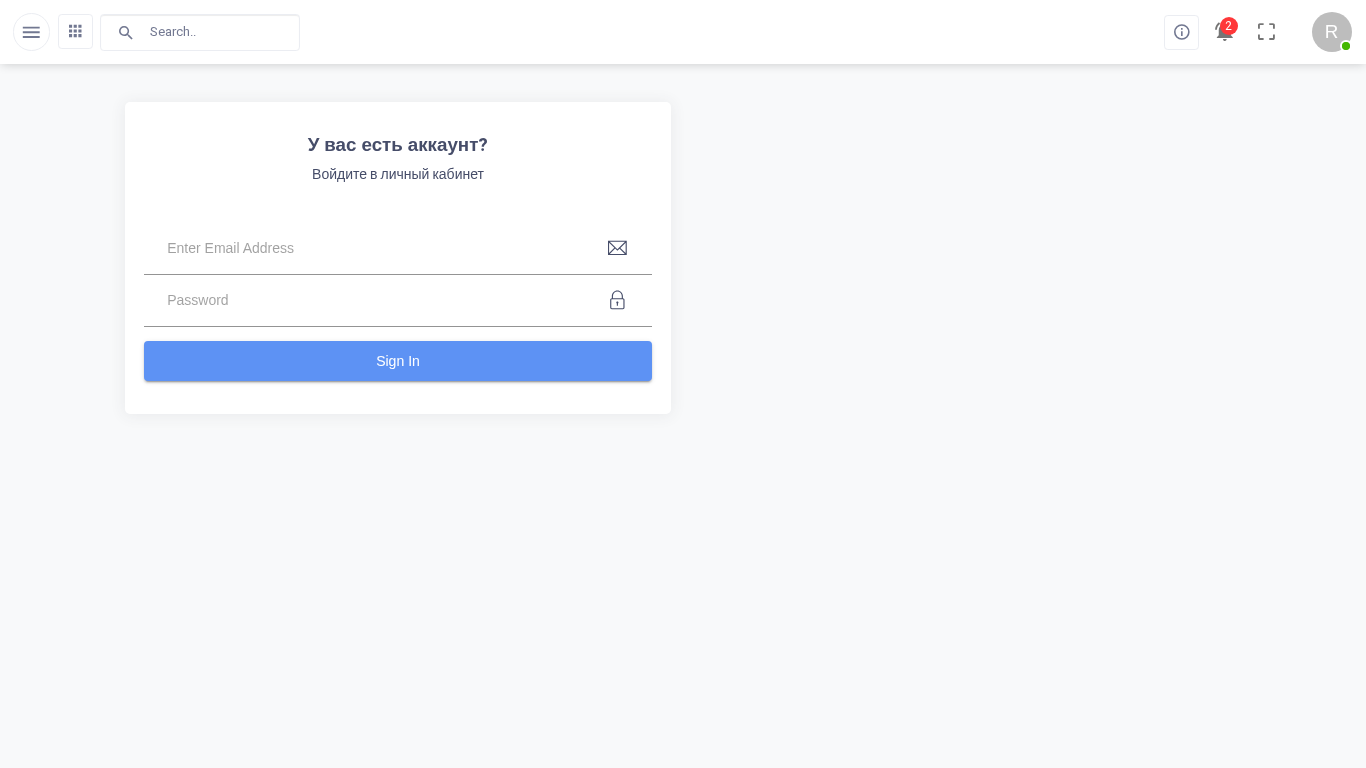The width and height of the screenshot is (1366, 768).
Task: Click the padlock icon in password field
Action: [617, 300]
